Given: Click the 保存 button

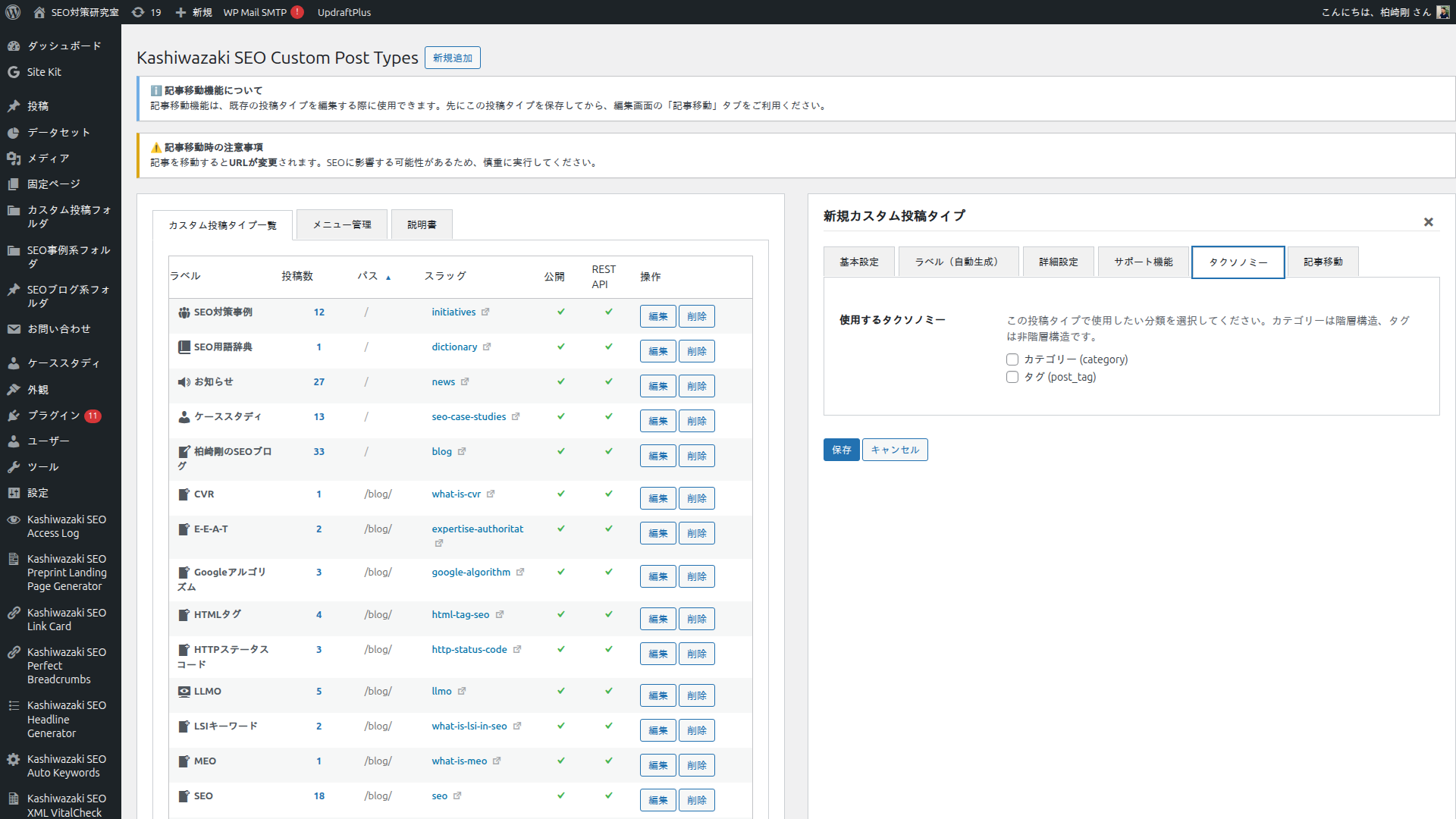Looking at the screenshot, I should coord(841,450).
